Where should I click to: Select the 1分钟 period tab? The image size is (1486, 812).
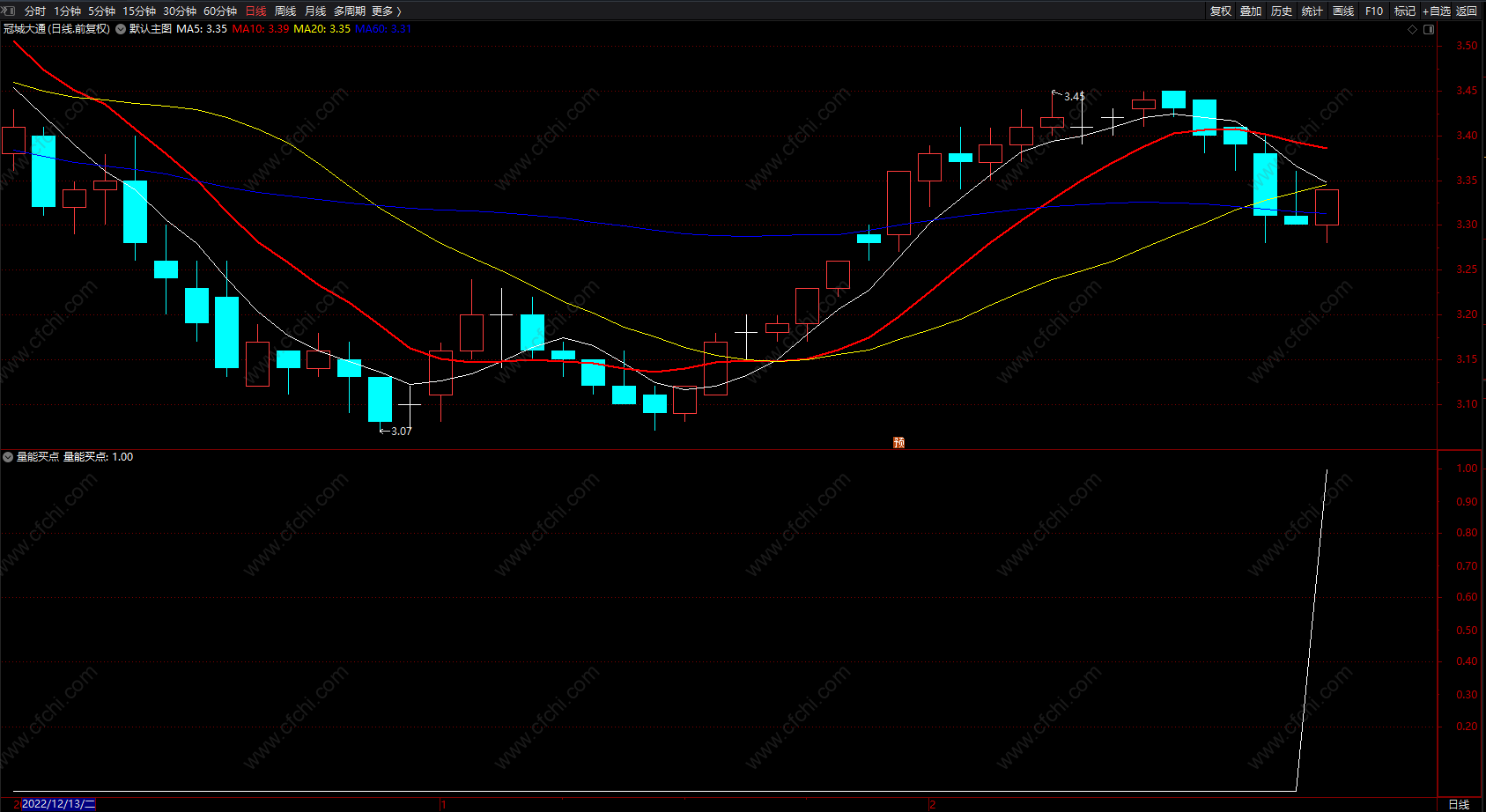[67, 11]
